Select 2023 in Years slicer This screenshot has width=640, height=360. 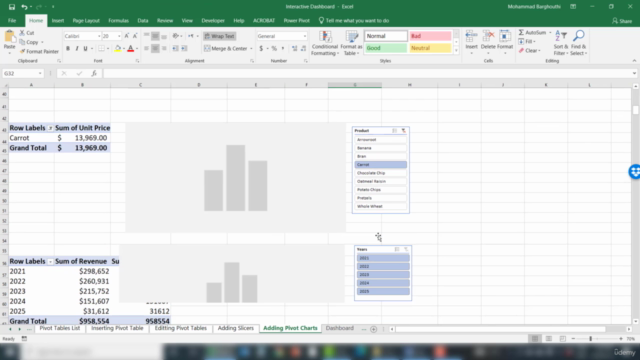pos(383,275)
